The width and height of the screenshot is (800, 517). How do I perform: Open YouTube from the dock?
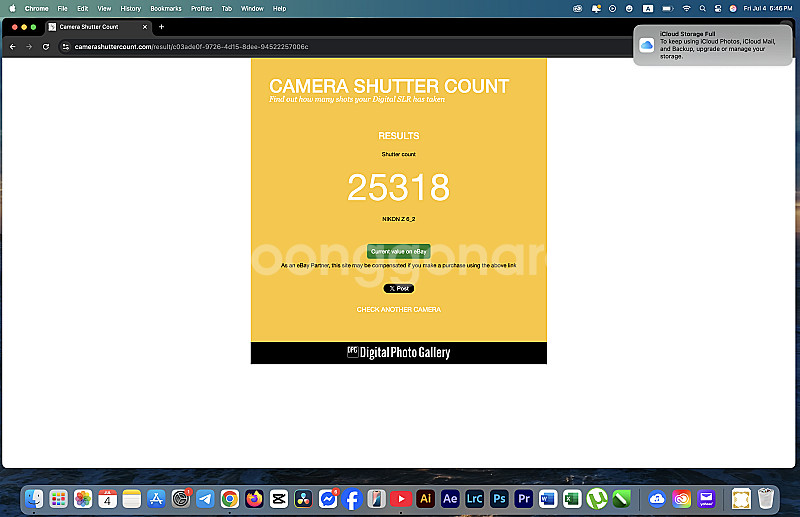[x=401, y=499]
